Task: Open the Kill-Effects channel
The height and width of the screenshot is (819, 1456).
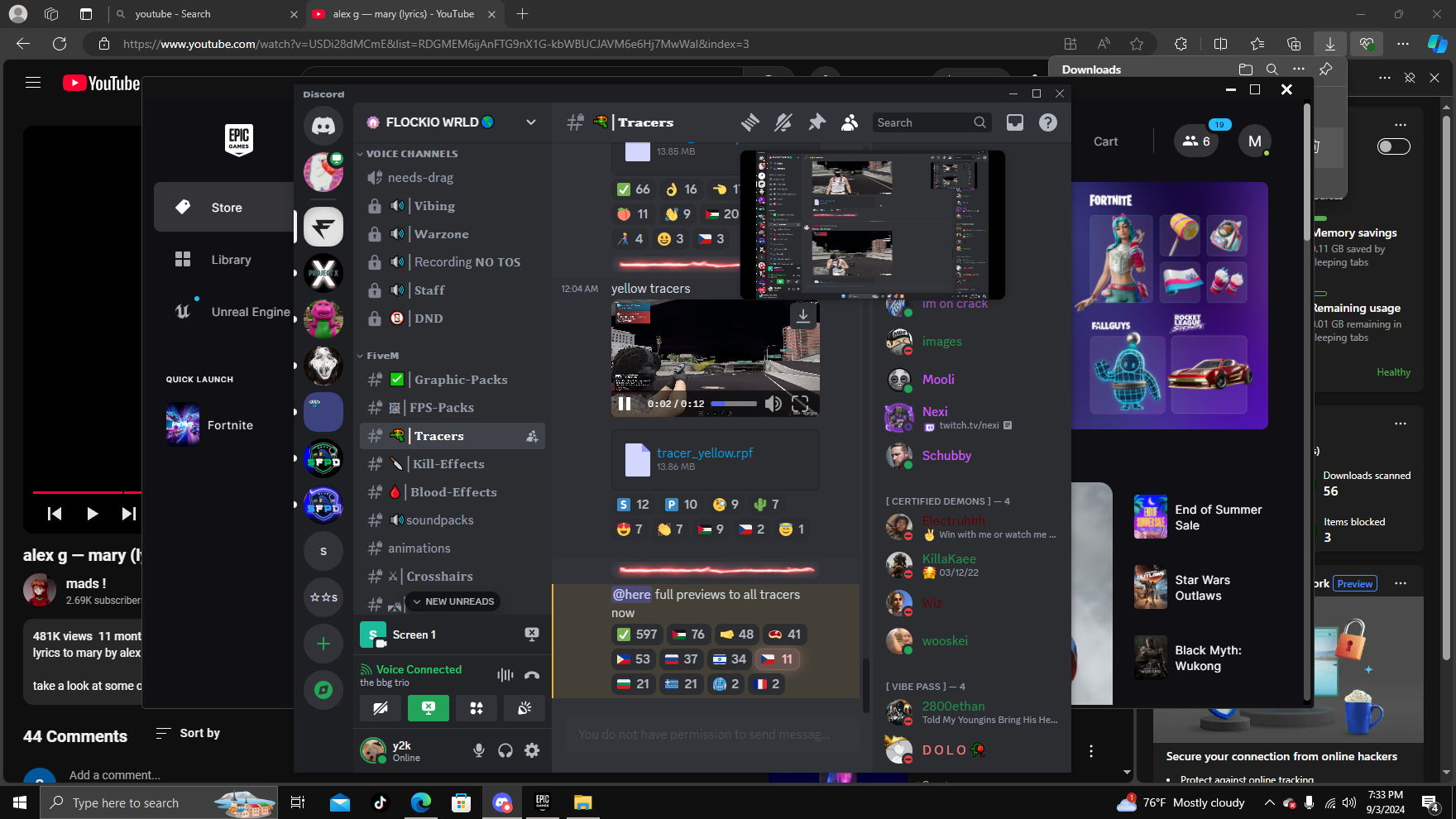Action: click(453, 464)
